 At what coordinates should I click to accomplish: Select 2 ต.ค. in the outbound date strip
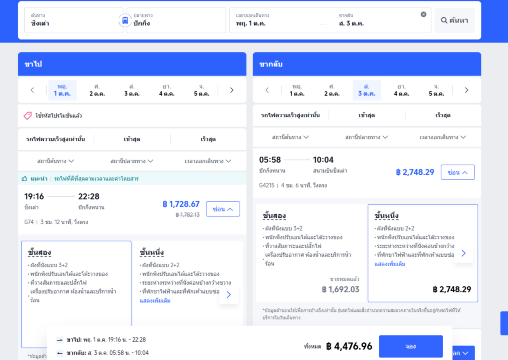coord(97,90)
